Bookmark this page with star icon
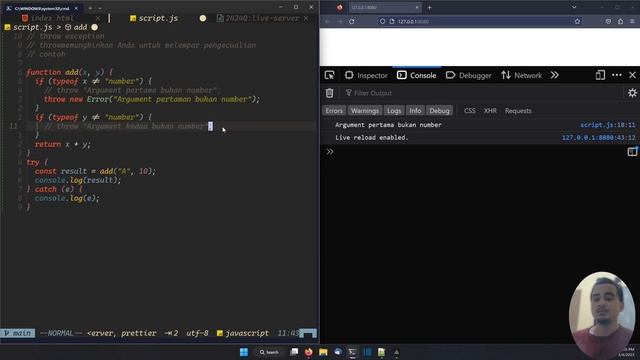This screenshot has height=360, width=640. point(577,21)
